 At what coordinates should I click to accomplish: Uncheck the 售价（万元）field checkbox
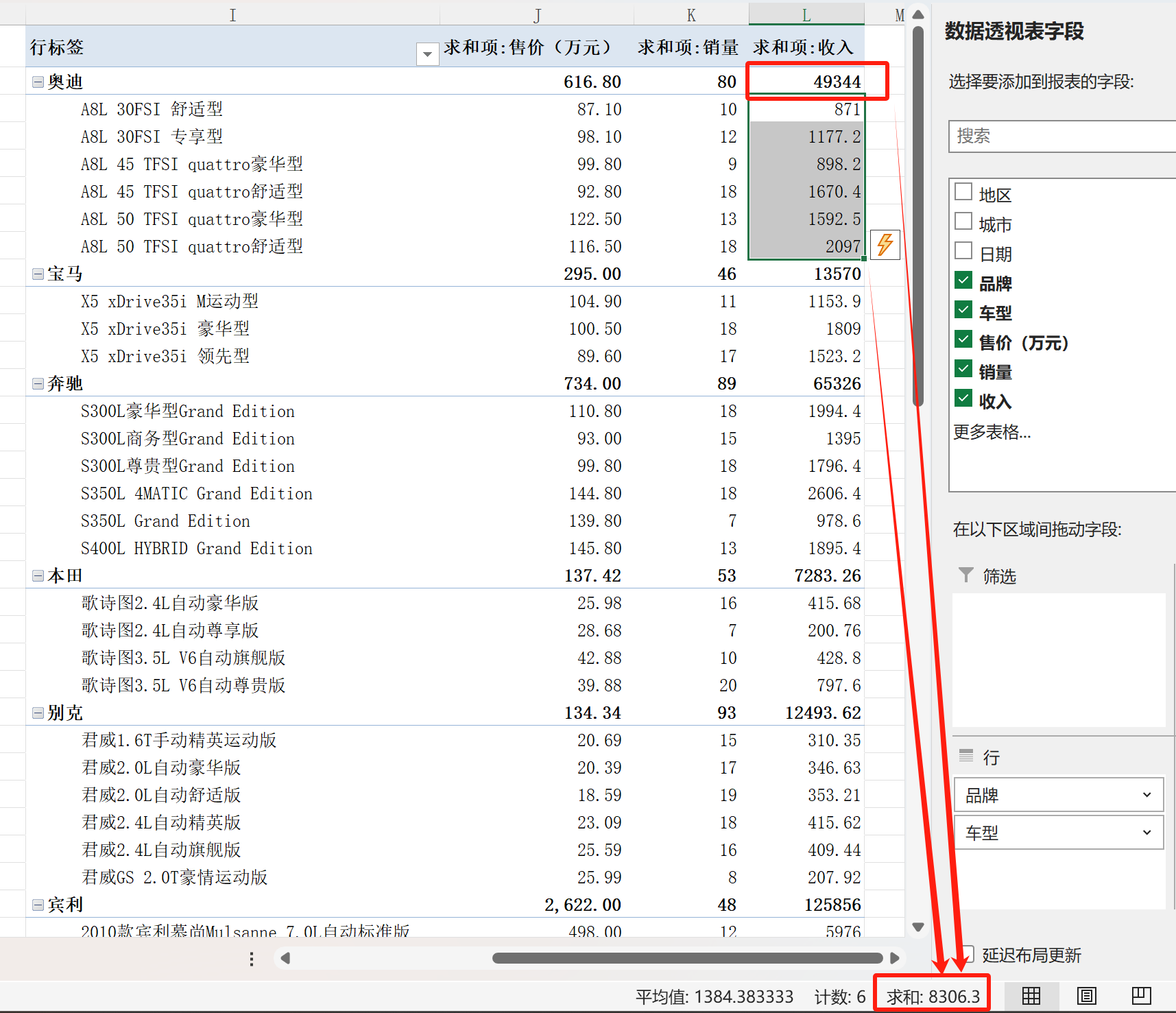click(963, 339)
